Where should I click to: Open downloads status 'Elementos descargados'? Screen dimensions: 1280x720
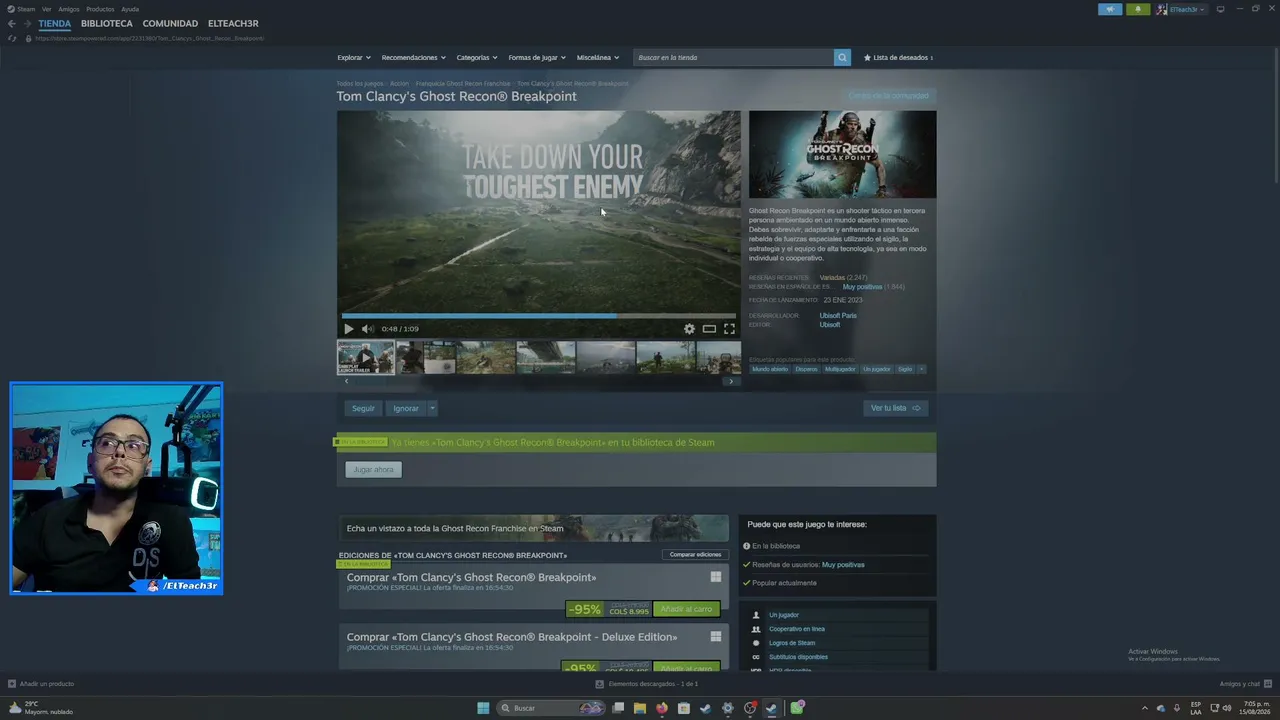coord(647,684)
